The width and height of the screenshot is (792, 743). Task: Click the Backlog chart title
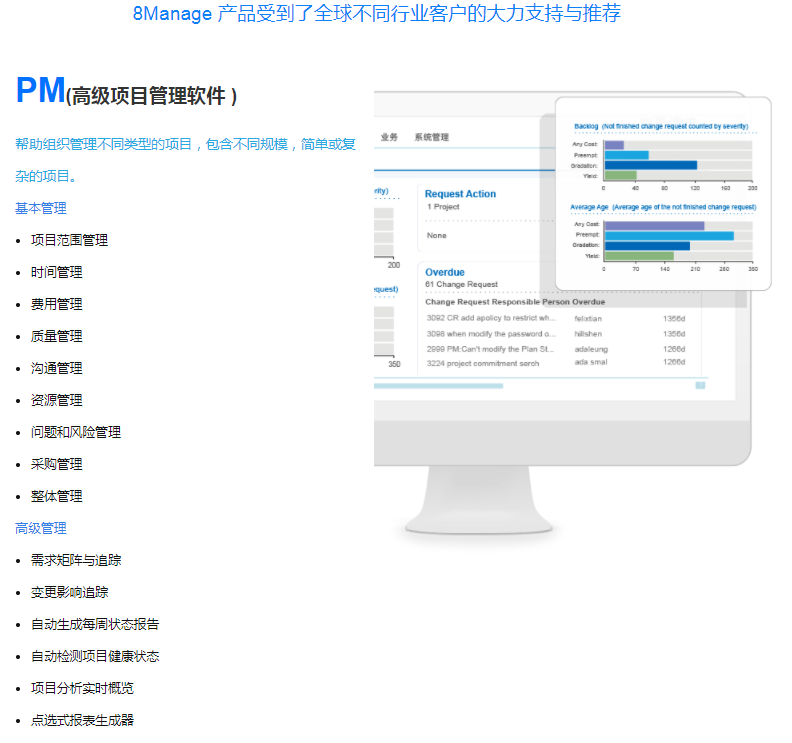click(661, 126)
